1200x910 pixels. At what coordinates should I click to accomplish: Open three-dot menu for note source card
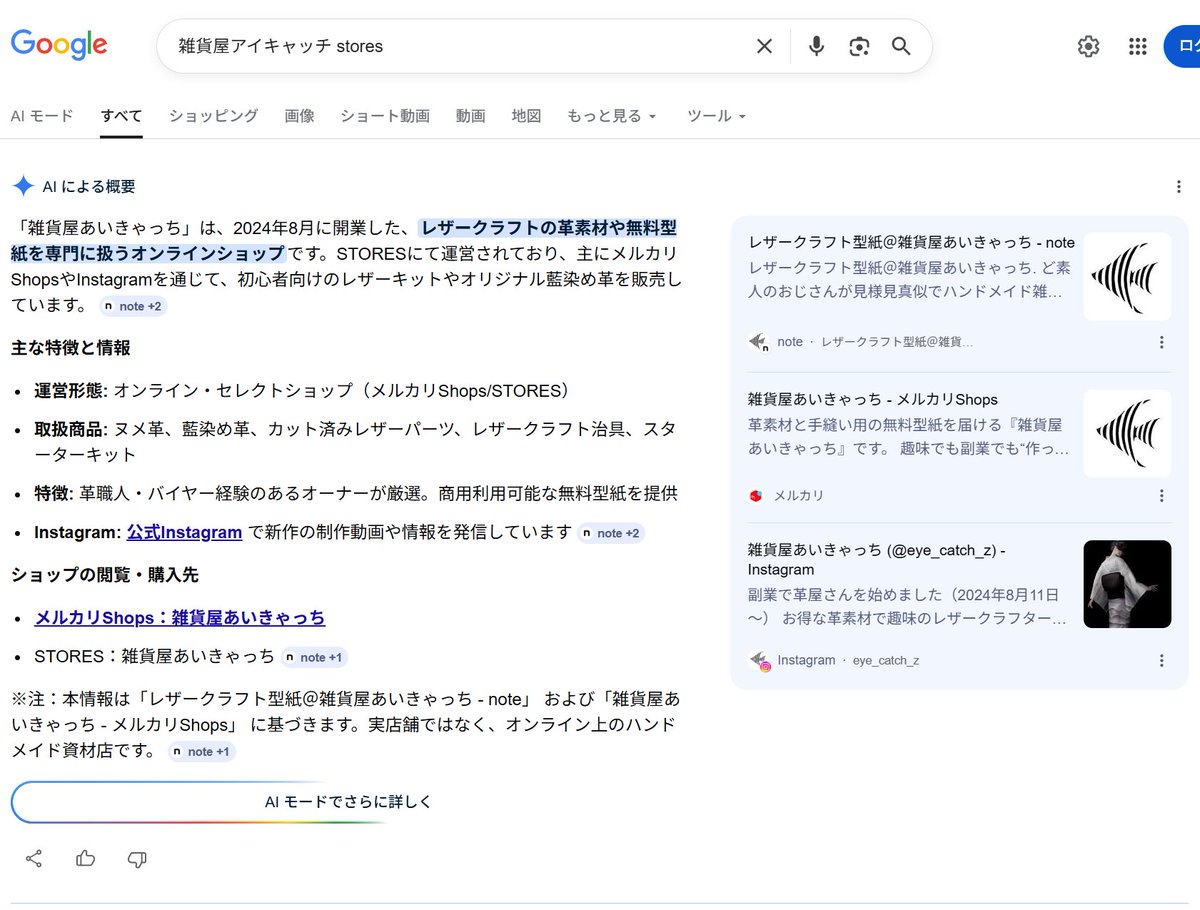(1161, 342)
